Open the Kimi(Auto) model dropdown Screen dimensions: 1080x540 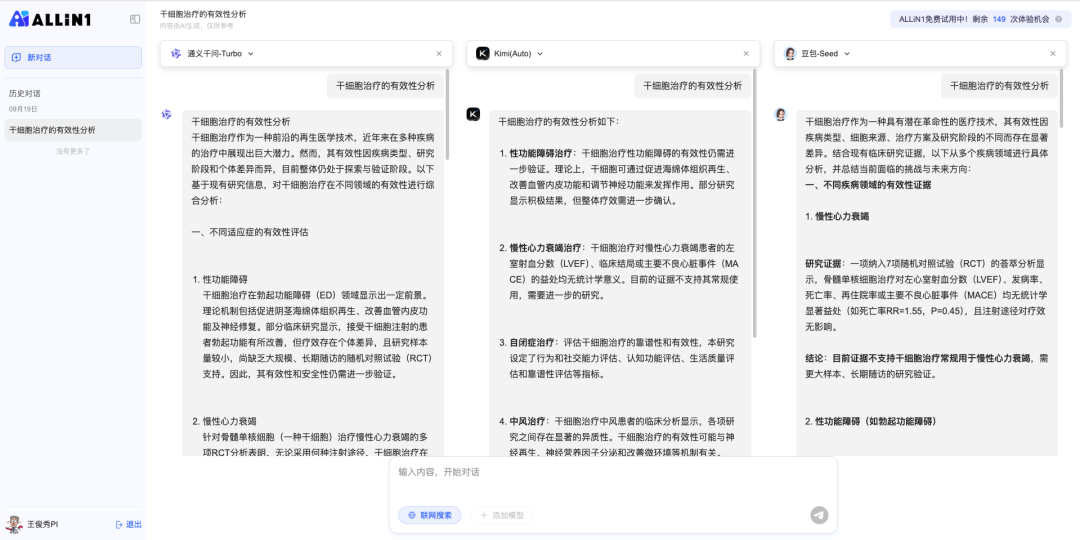(x=540, y=54)
